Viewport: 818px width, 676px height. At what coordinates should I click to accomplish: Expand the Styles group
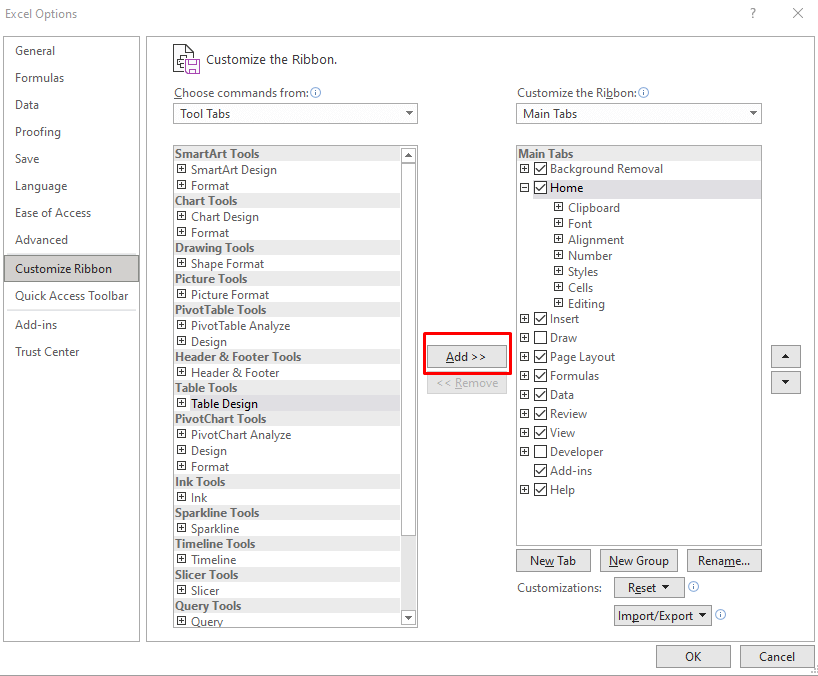pyautogui.click(x=558, y=271)
